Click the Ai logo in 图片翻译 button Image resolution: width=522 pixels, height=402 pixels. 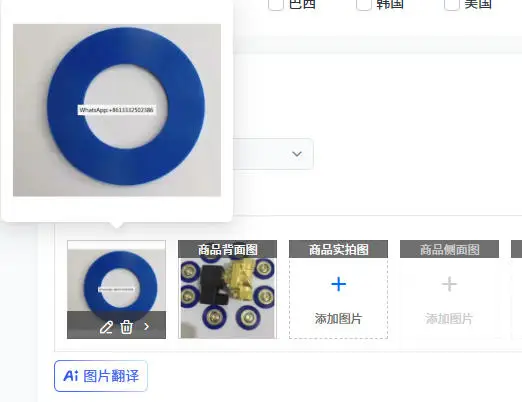[71, 376]
